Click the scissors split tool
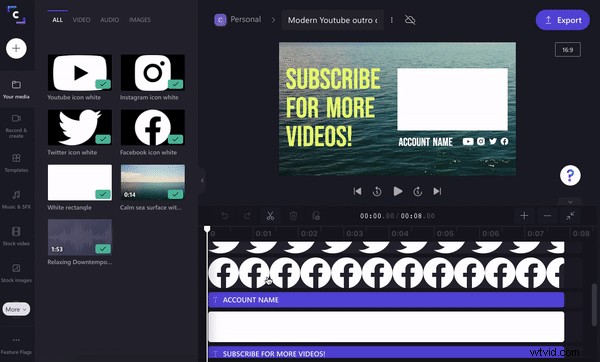Image resolution: width=600 pixels, height=362 pixels. 271,216
